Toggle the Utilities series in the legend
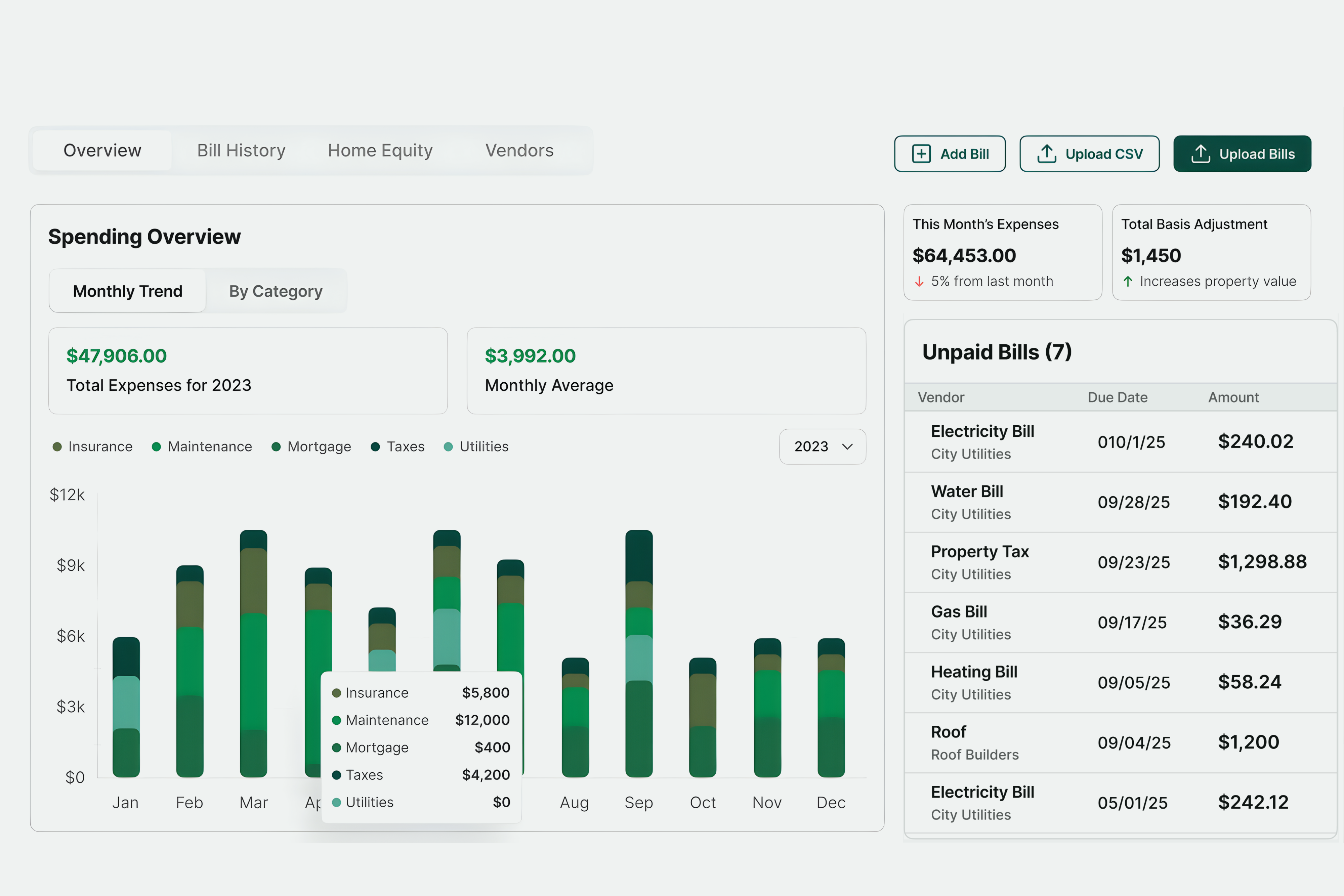1344x896 pixels. coord(475,447)
